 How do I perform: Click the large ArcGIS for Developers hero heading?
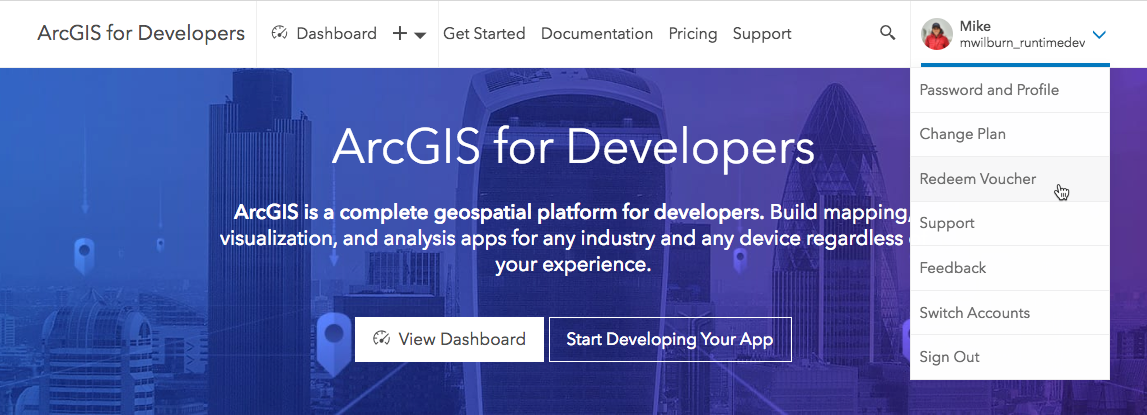[573, 147]
